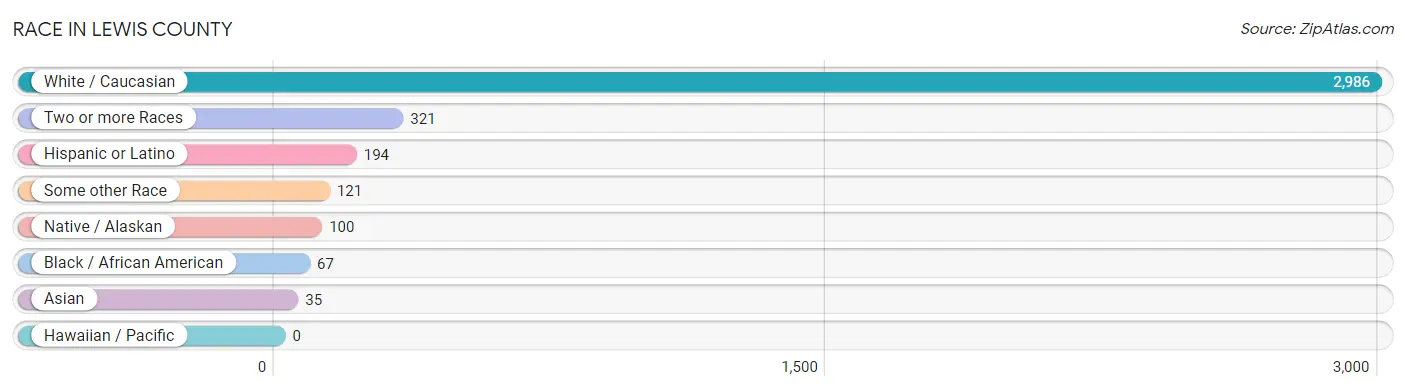Click the 100 value label

click(341, 227)
